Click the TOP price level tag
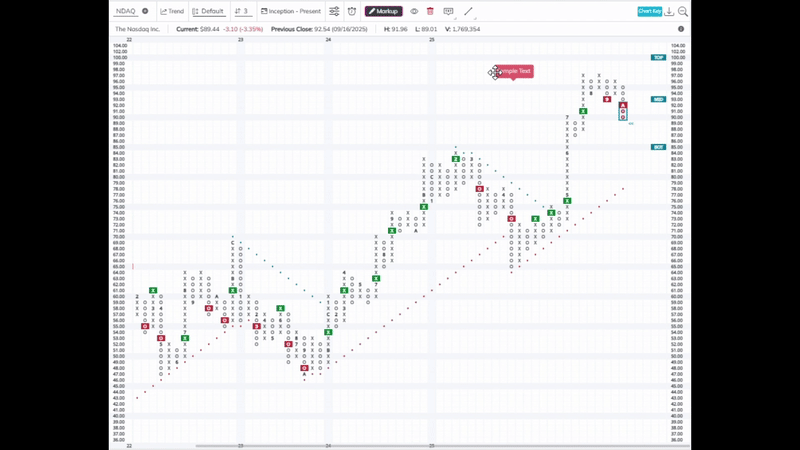 tap(658, 58)
